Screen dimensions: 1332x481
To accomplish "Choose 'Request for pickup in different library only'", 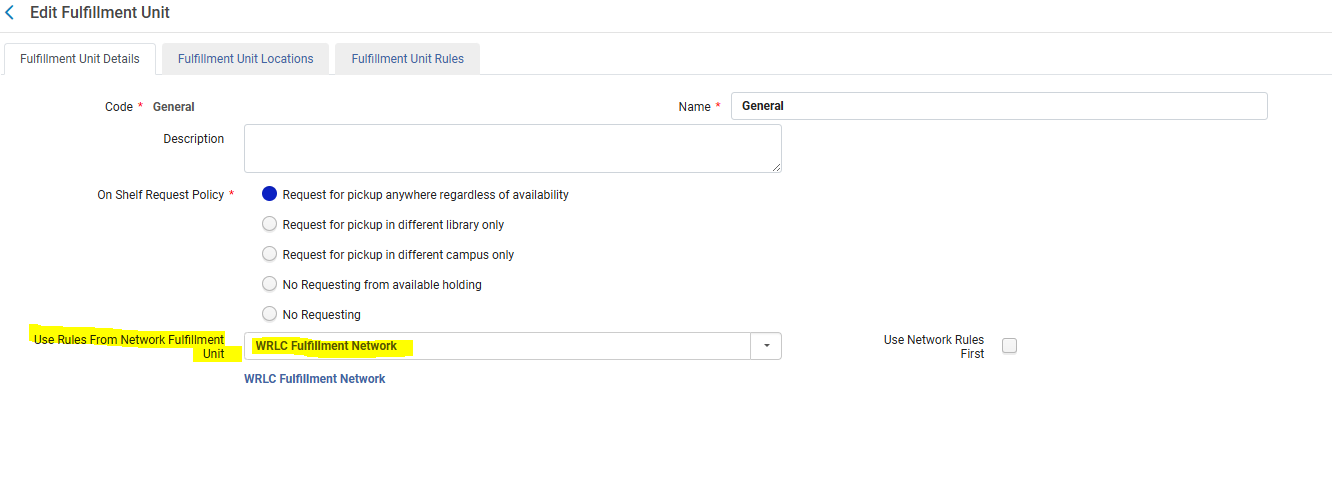I will point(269,224).
